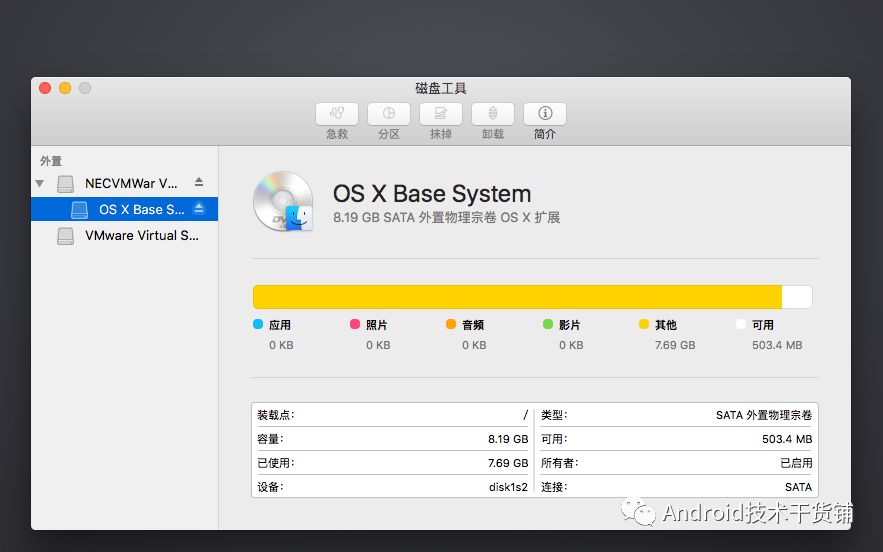This screenshot has width=883, height=552.
Task: Click the 0 KB value under 音频
Action: [x=474, y=345]
